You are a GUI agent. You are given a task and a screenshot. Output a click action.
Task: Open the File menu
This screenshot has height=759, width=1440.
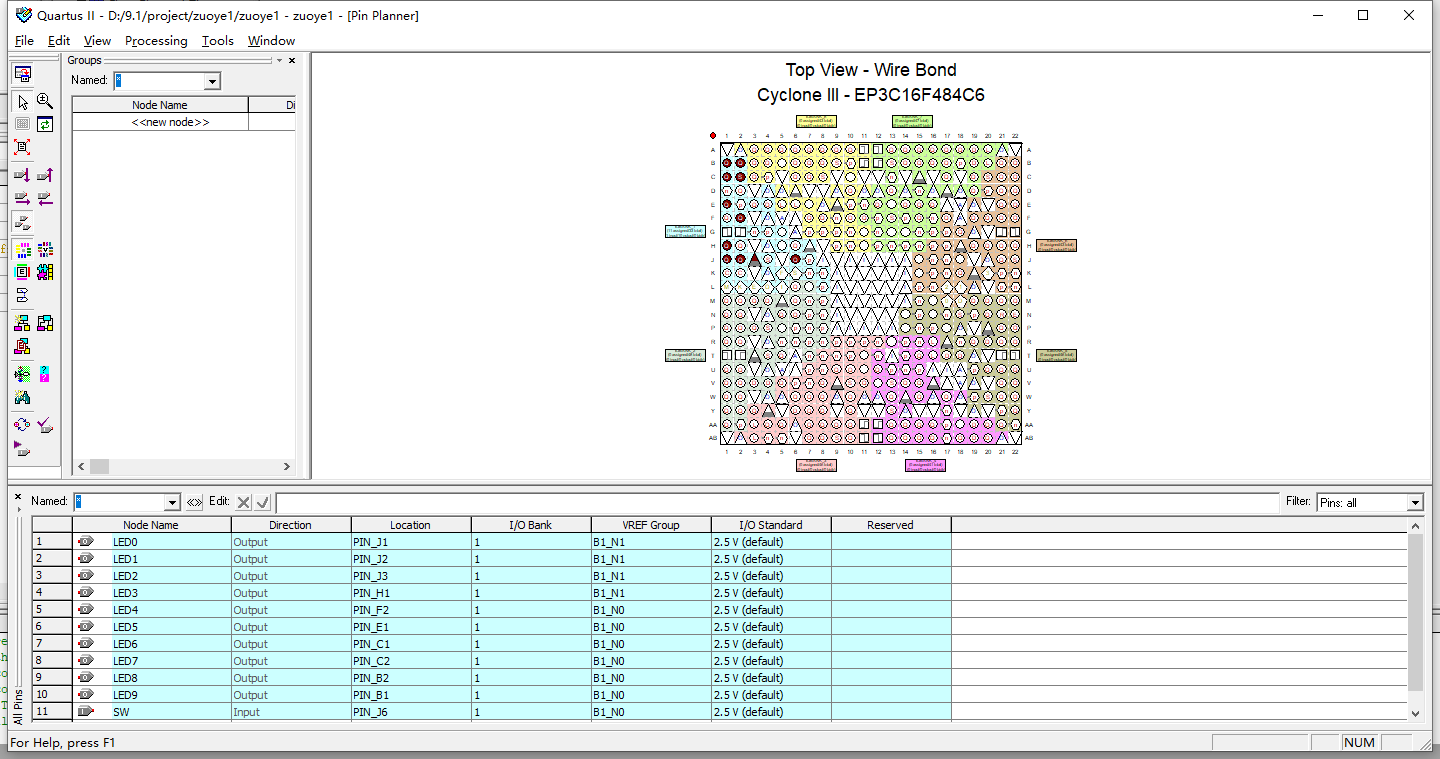click(x=24, y=41)
